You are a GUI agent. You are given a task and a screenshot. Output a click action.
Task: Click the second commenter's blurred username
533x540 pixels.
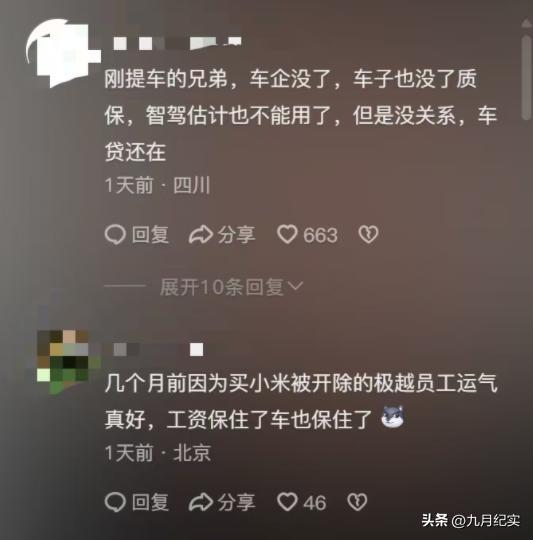tap(158, 349)
